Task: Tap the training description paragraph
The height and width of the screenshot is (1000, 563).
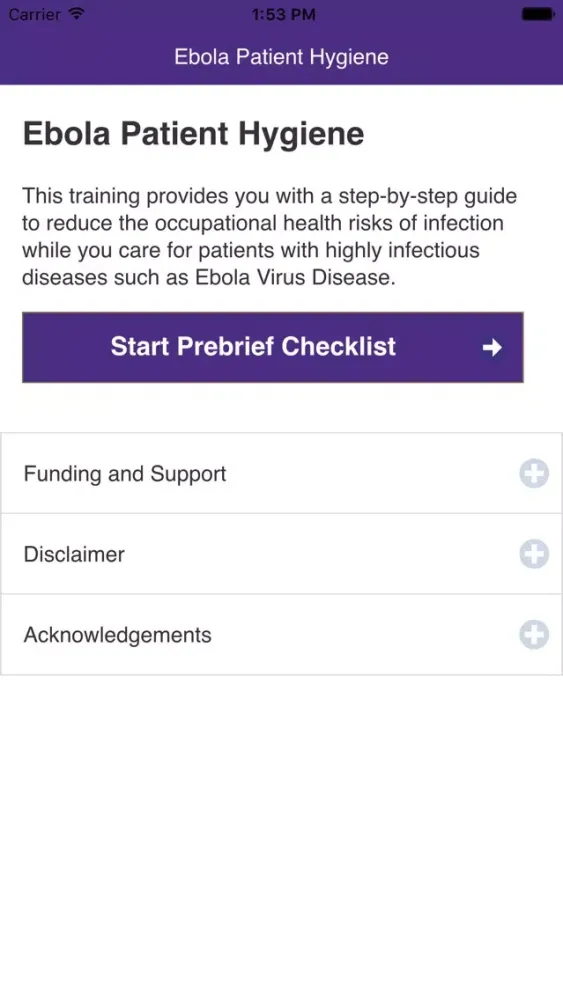Action: click(x=270, y=237)
